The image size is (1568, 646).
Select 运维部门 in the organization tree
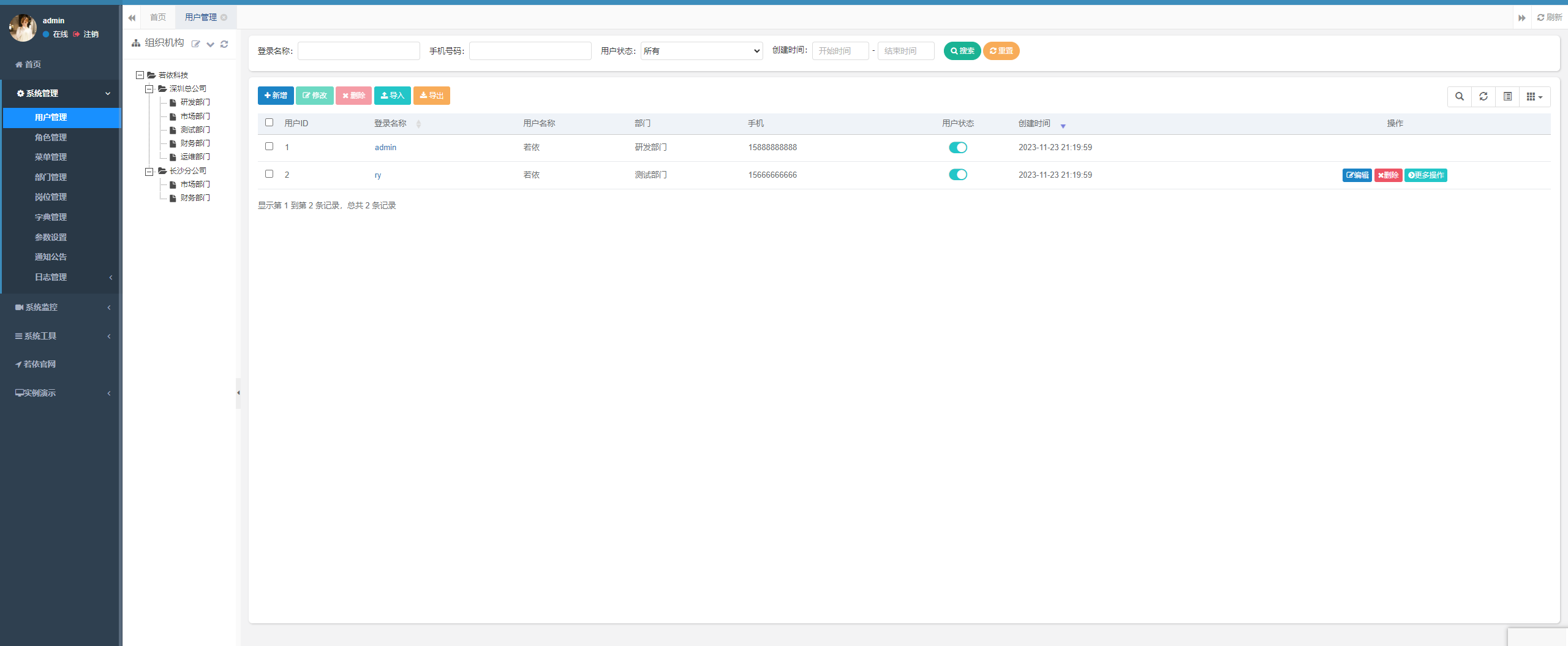(195, 157)
